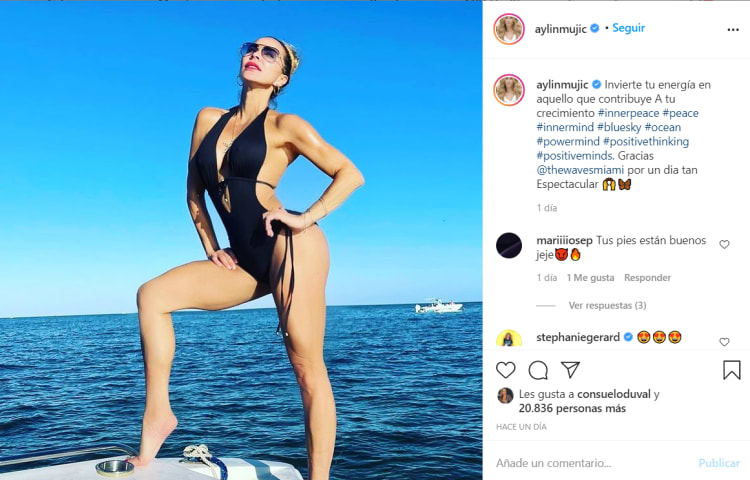Focus the Añade un comentario field
750x480 pixels.
[593, 463]
